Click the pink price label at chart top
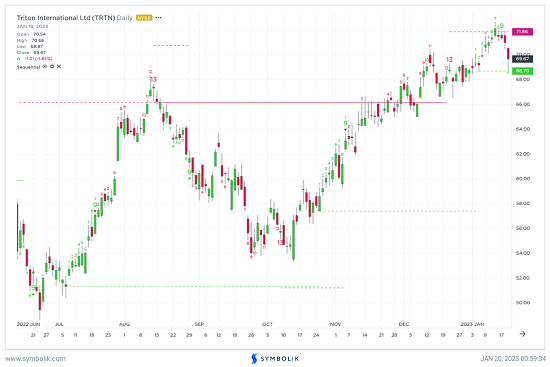The height and width of the screenshot is (367, 550). pos(522,32)
